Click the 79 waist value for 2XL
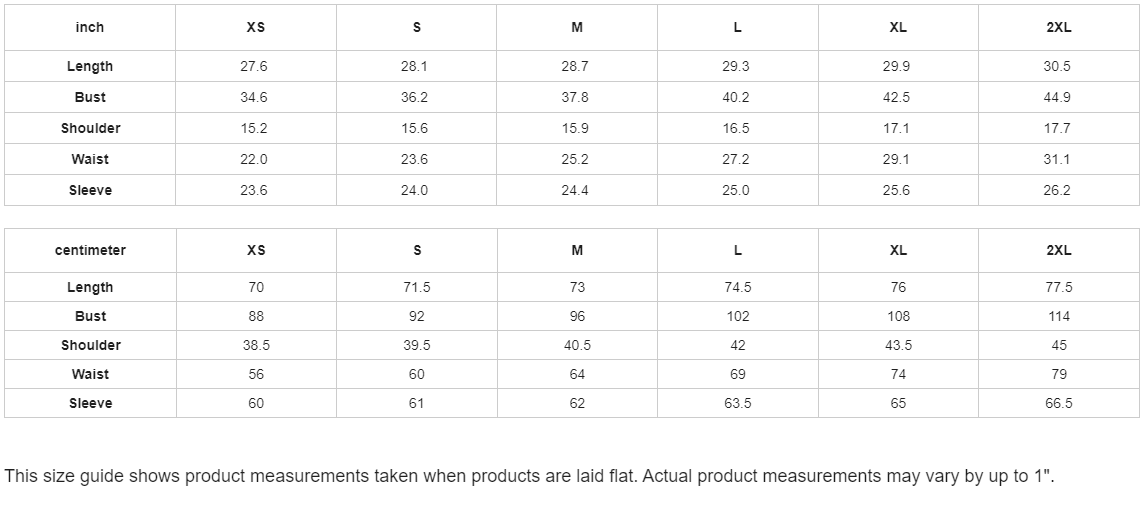Image resolution: width=1144 pixels, height=515 pixels. 1059,374
